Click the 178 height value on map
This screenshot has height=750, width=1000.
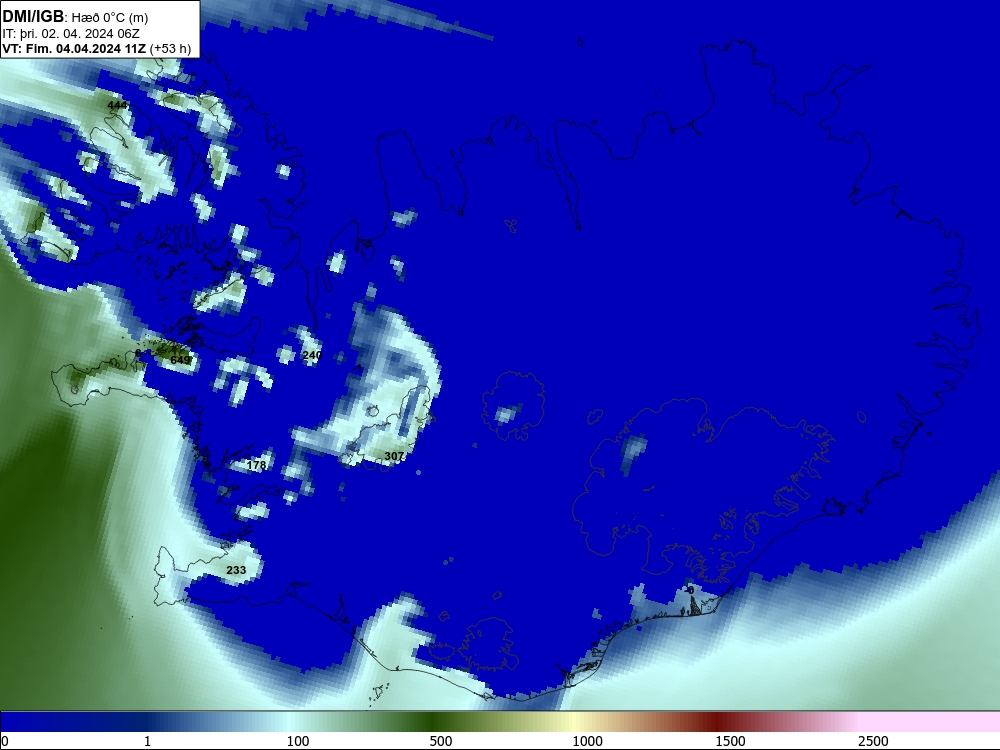coord(256,465)
